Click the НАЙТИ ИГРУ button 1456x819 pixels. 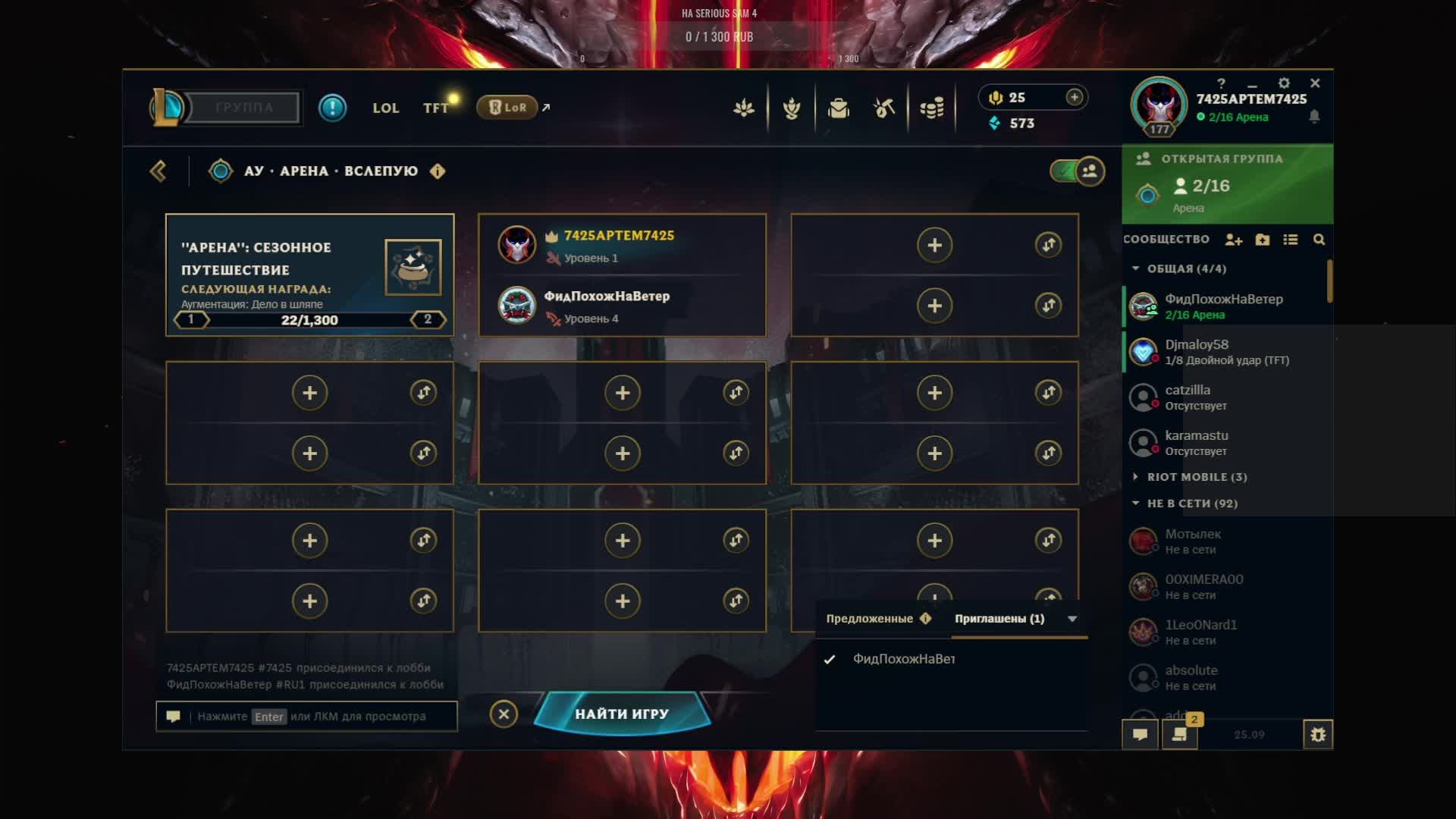[x=622, y=714]
